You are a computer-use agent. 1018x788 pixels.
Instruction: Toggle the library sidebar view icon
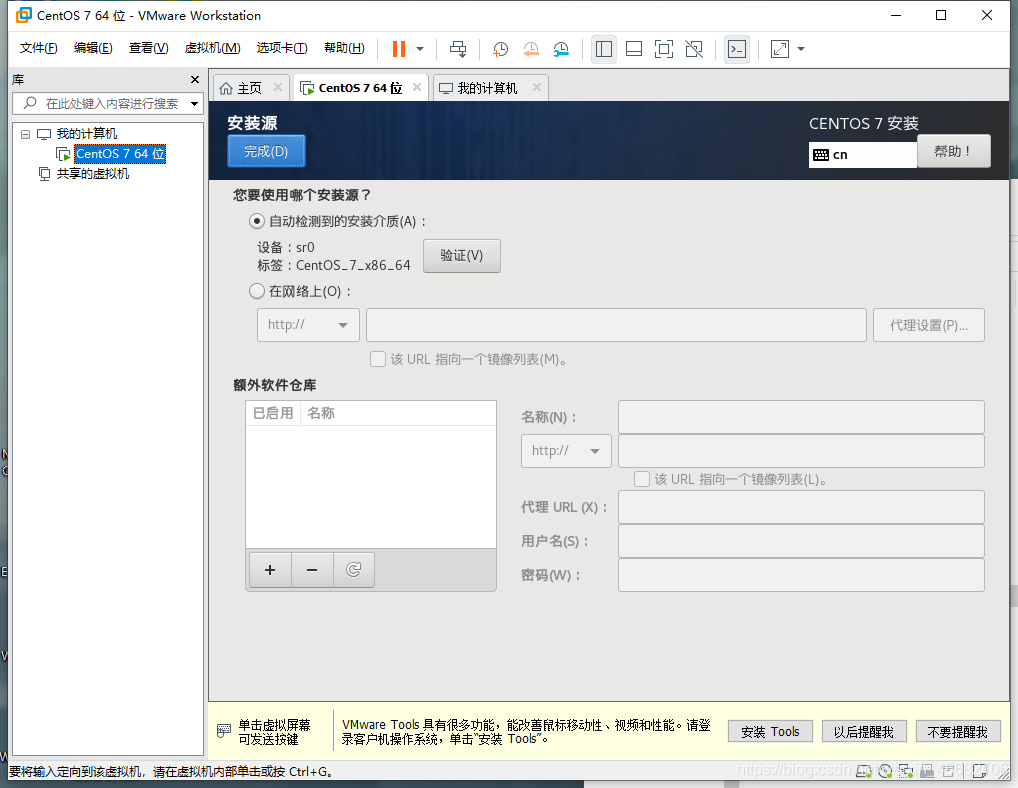click(604, 49)
